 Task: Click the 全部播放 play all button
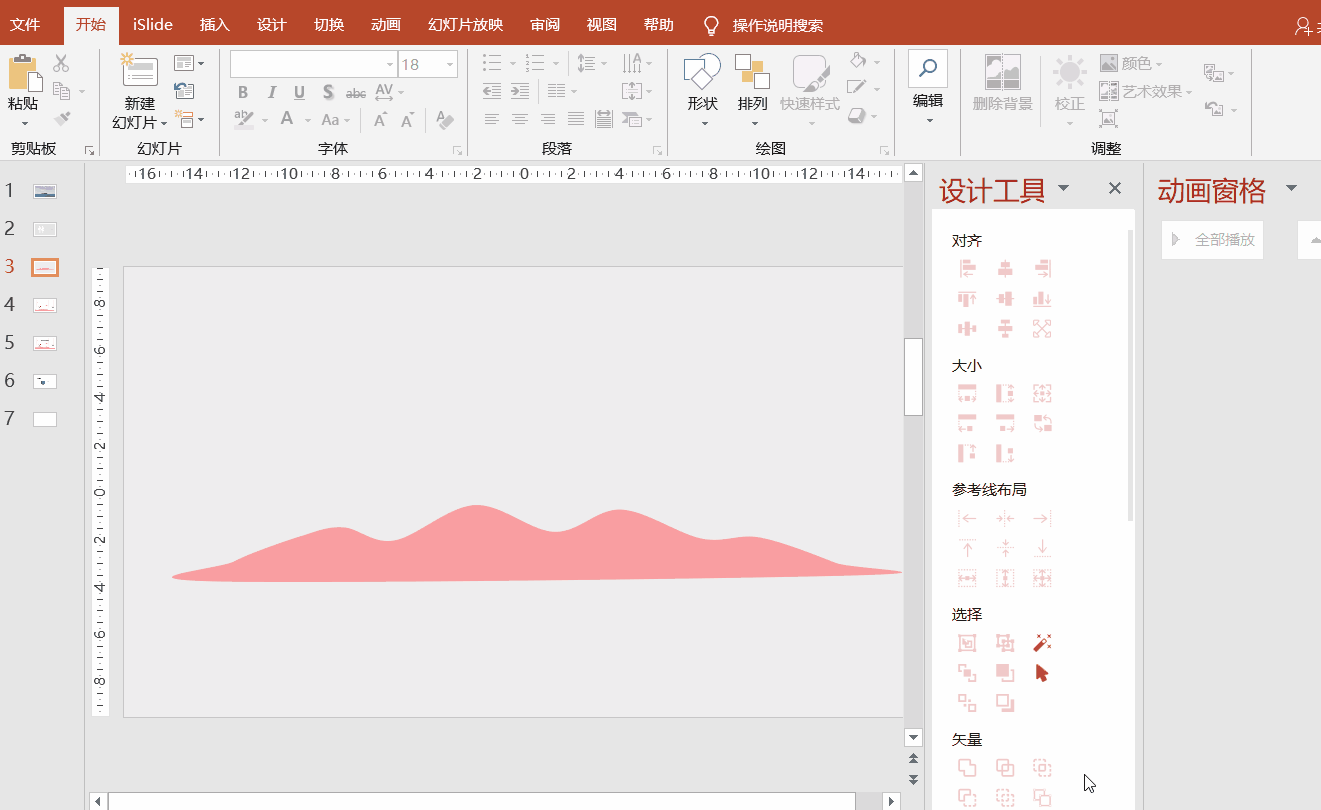(1212, 240)
